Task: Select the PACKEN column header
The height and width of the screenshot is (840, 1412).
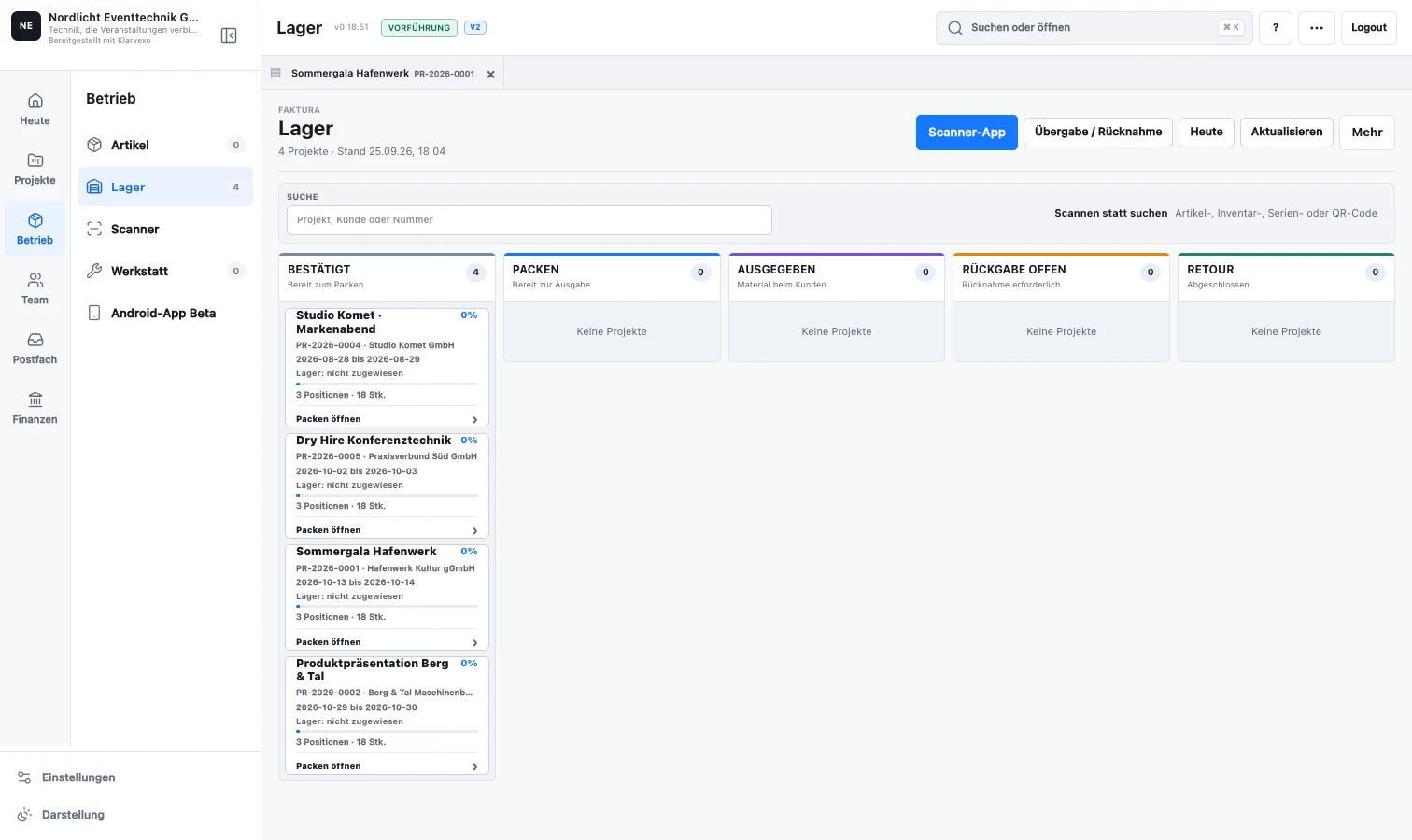Action: (x=612, y=276)
